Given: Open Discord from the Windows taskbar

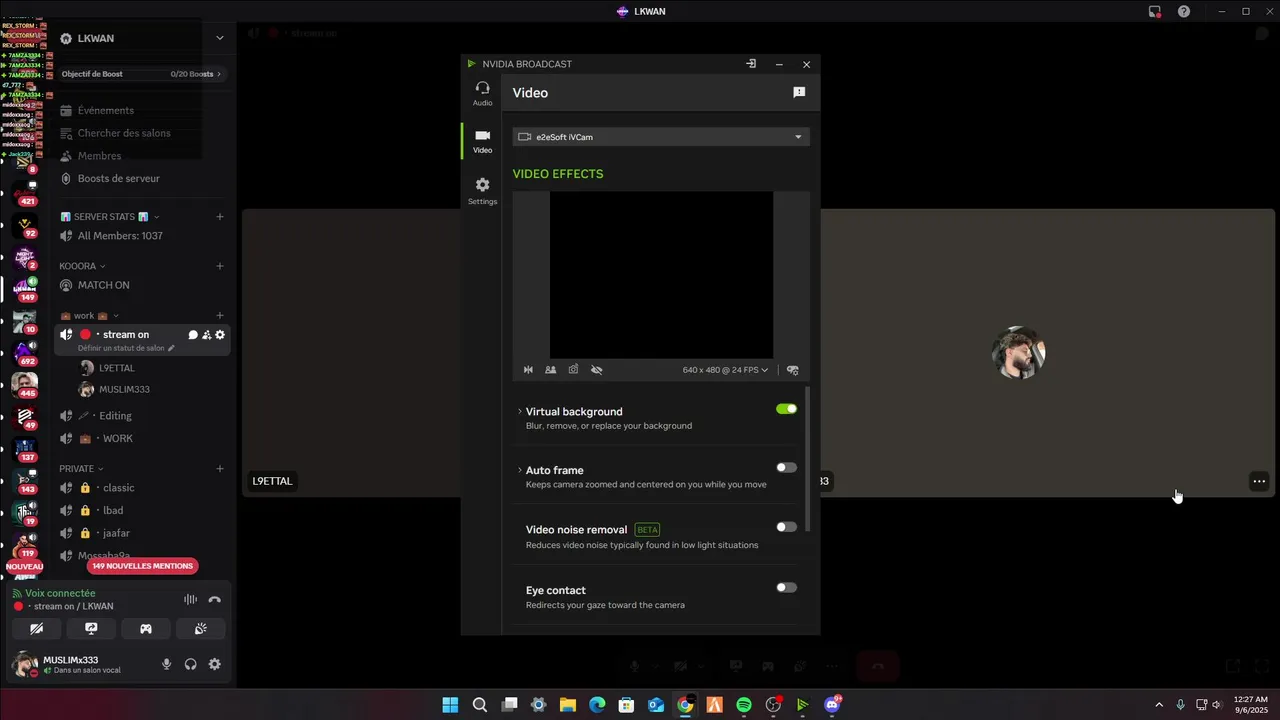Looking at the screenshot, I should pos(832,705).
